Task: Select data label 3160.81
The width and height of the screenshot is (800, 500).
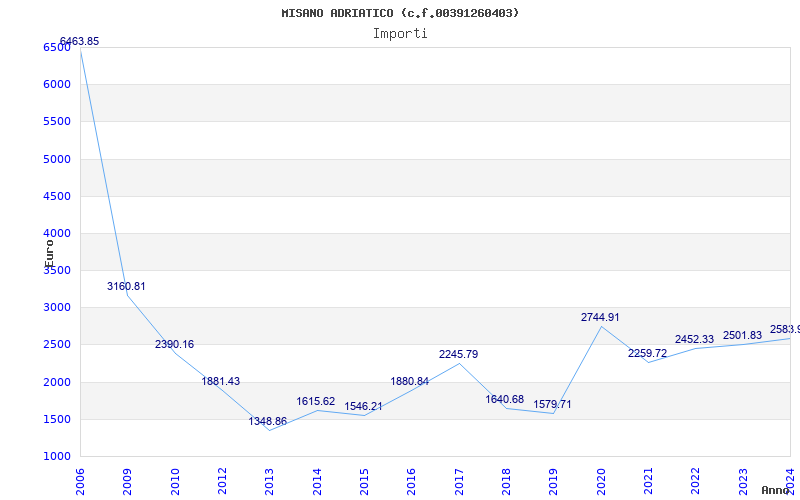Action: 126,286
